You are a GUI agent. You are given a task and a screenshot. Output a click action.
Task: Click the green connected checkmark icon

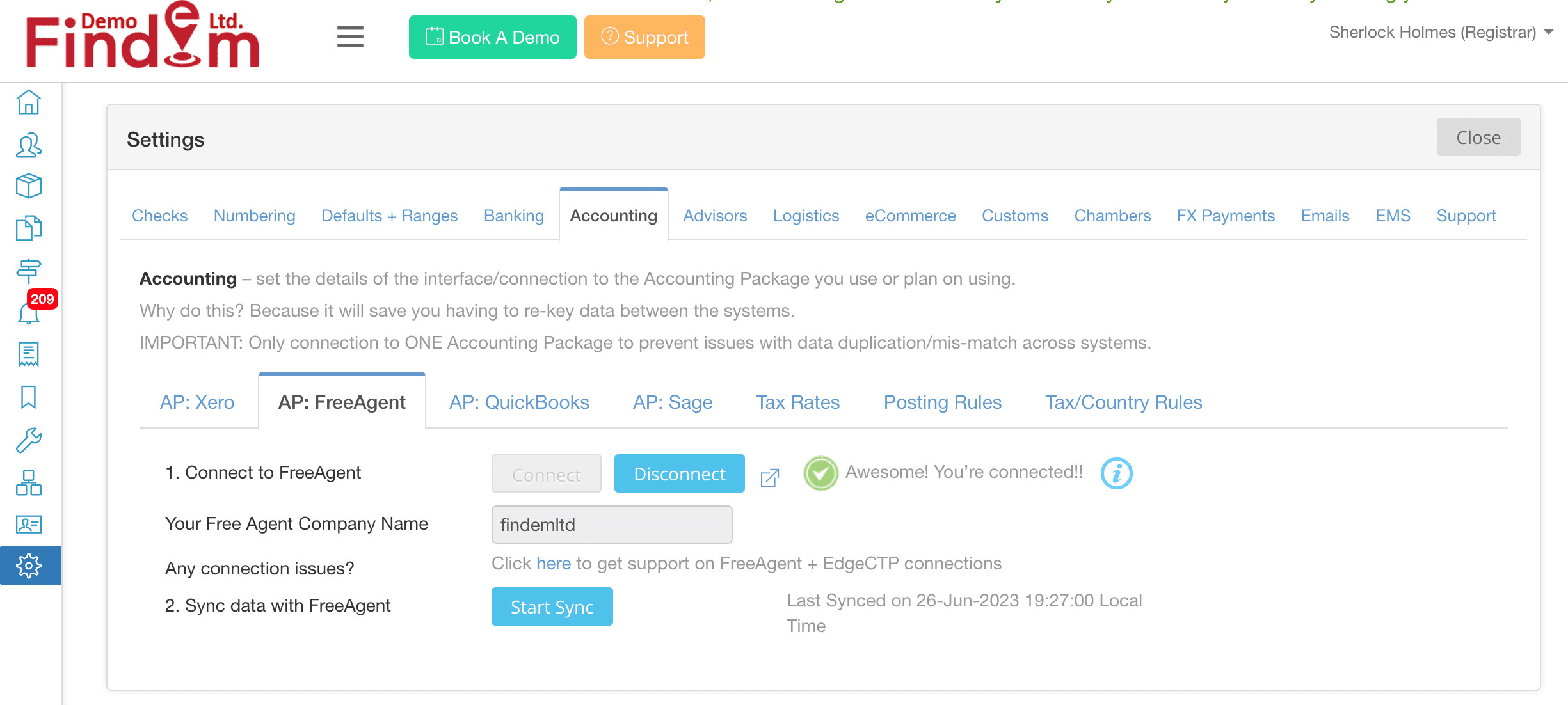coord(821,473)
